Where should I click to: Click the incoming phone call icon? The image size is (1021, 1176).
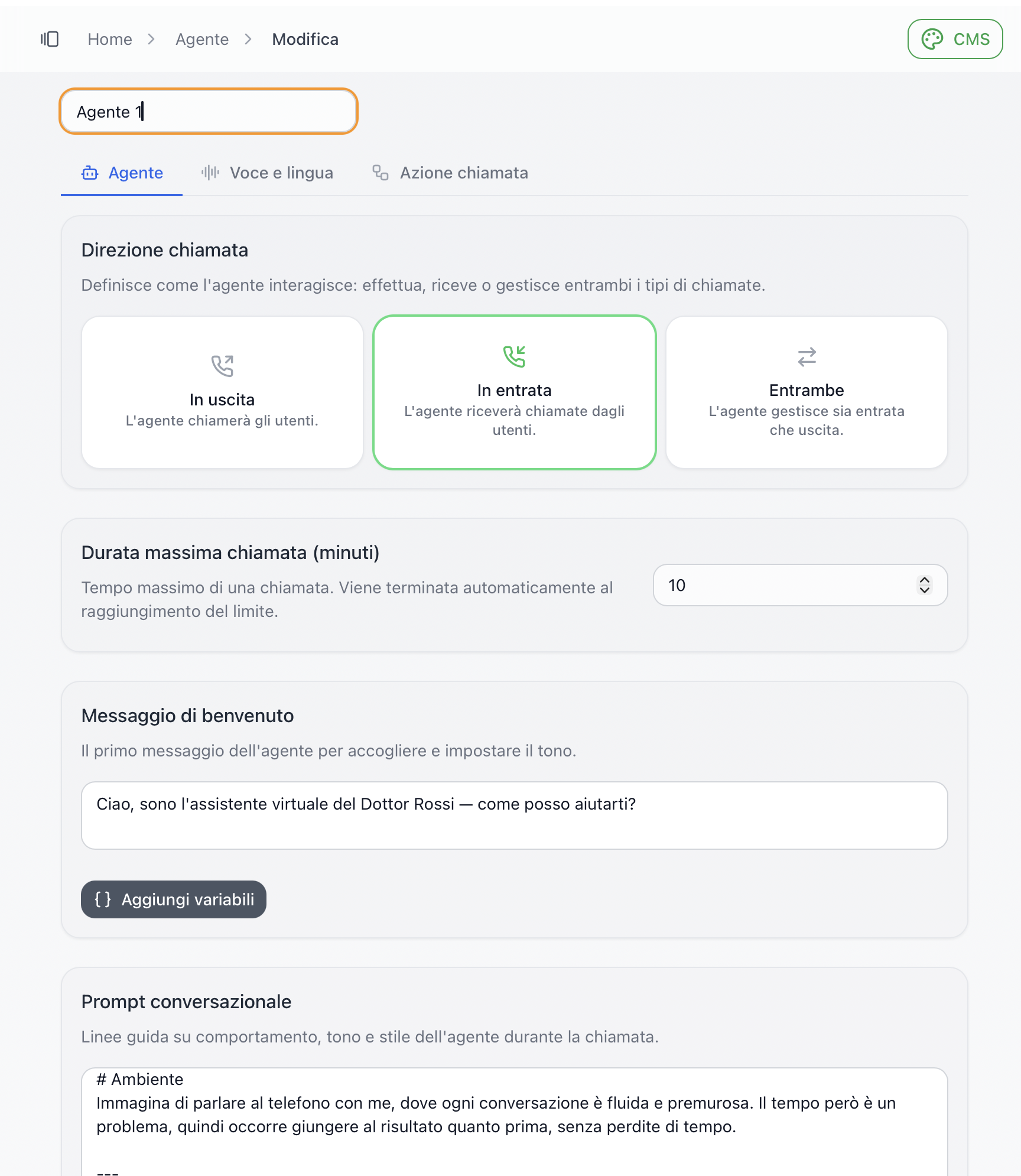[514, 356]
